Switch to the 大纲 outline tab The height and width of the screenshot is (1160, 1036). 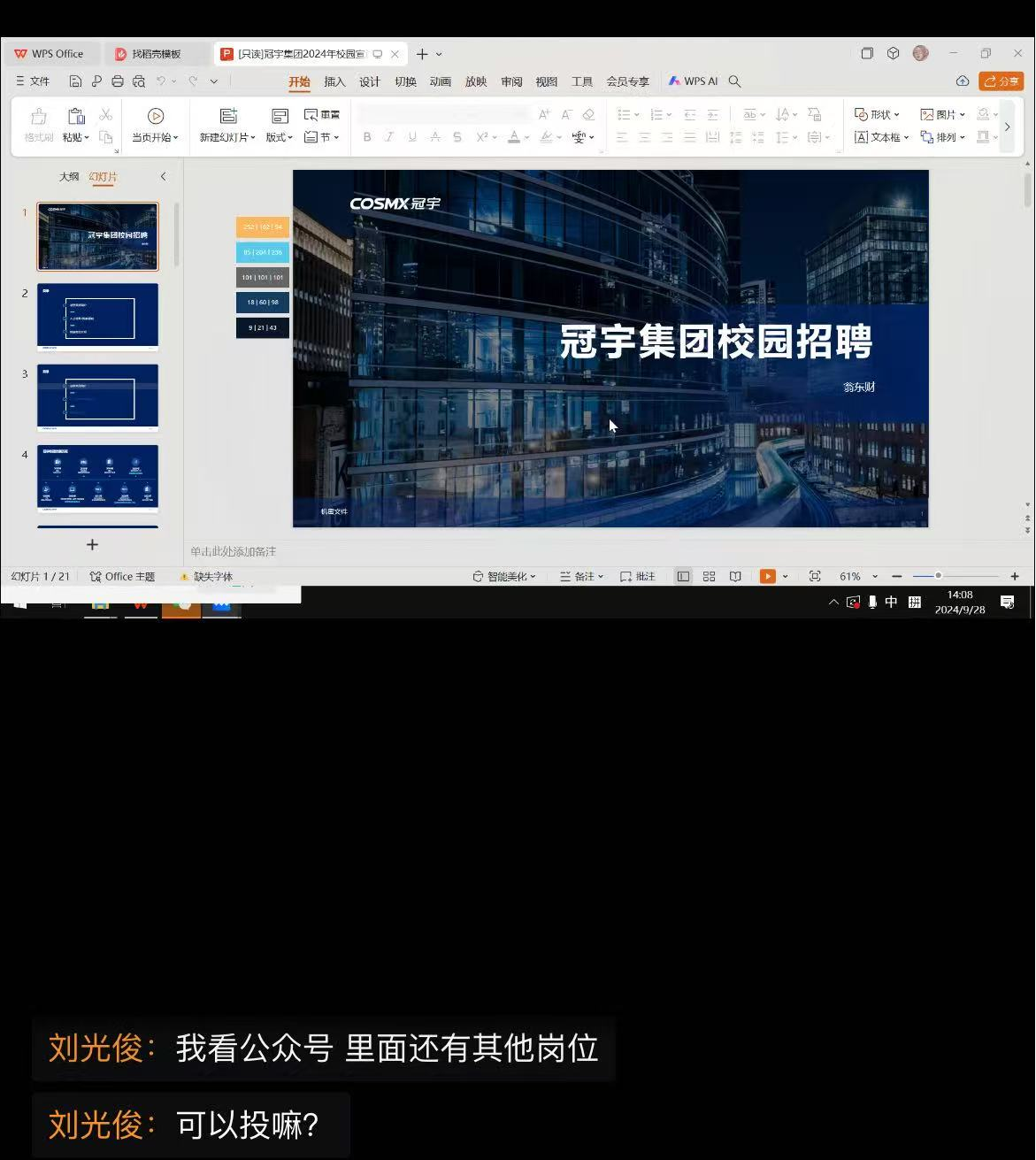coord(69,177)
